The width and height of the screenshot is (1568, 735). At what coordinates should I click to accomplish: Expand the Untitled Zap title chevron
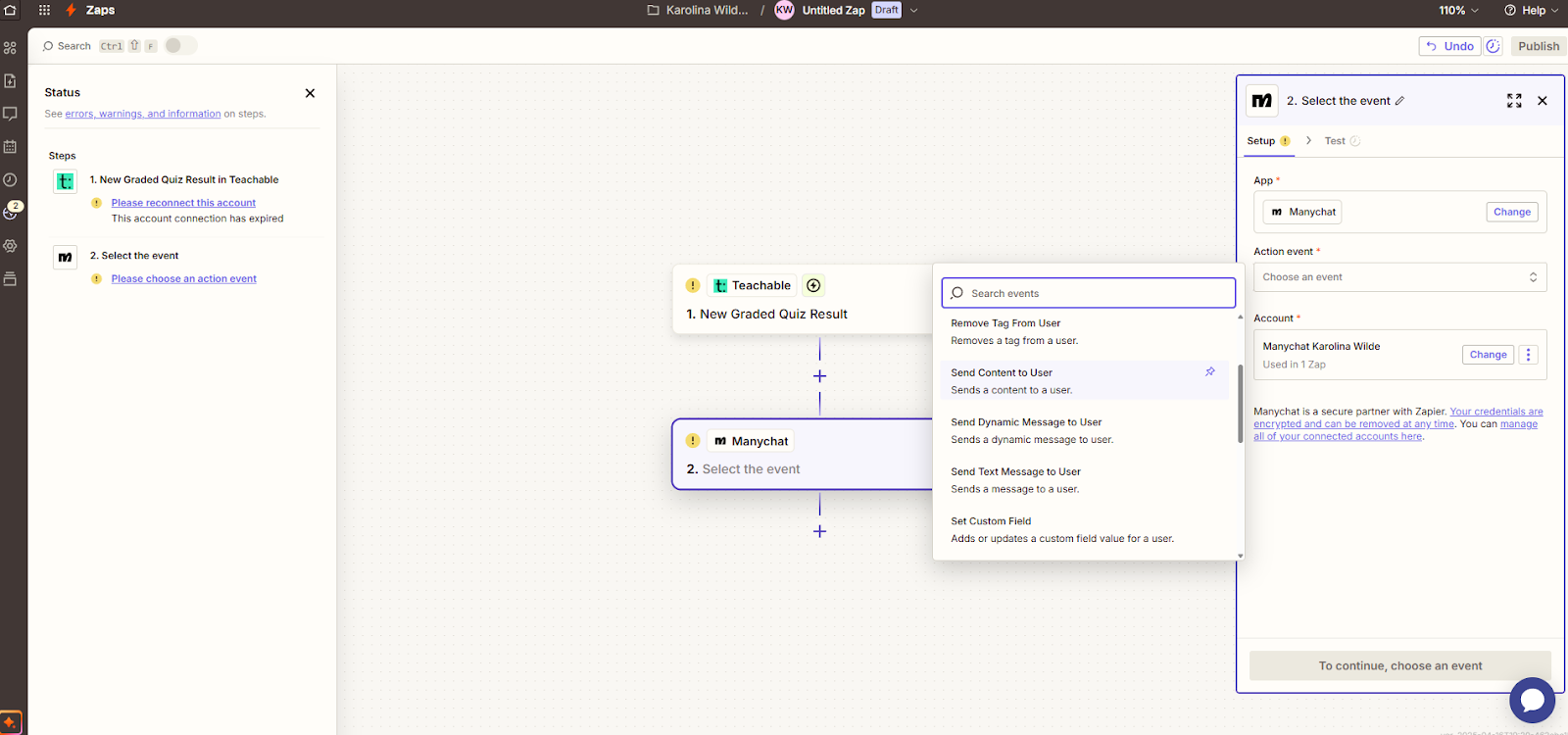point(914,10)
